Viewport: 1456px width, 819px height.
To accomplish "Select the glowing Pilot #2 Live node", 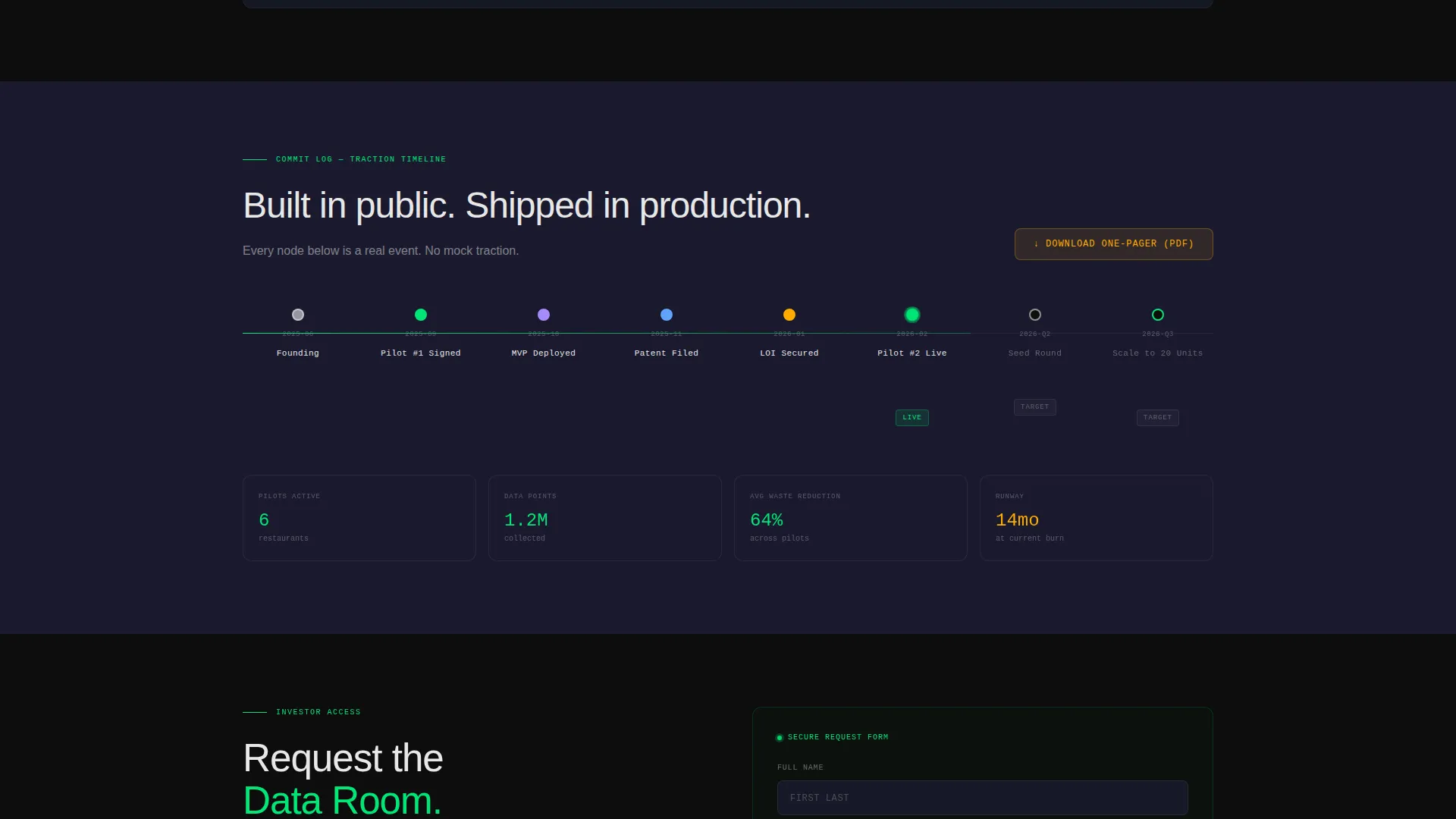I will pos(912,315).
